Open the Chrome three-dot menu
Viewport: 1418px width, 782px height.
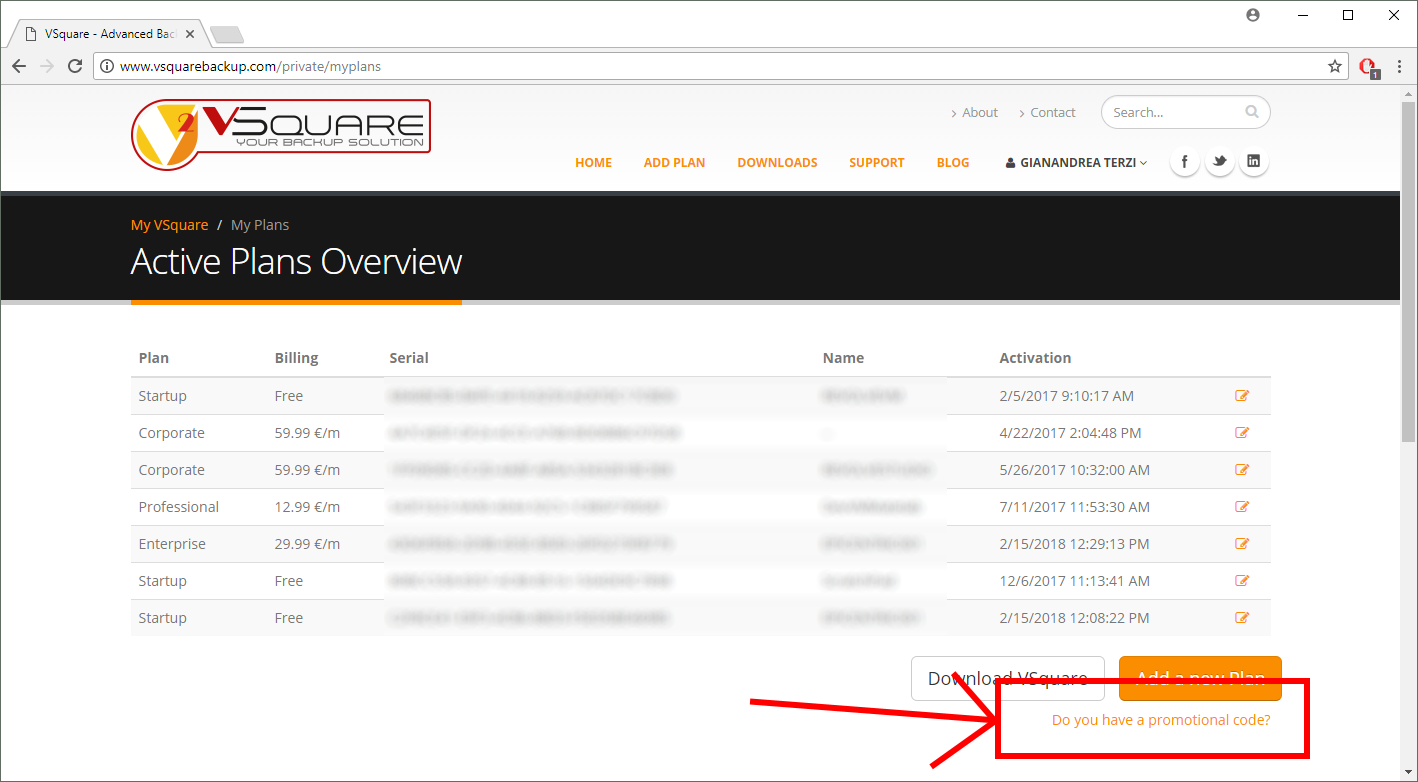[1400, 66]
